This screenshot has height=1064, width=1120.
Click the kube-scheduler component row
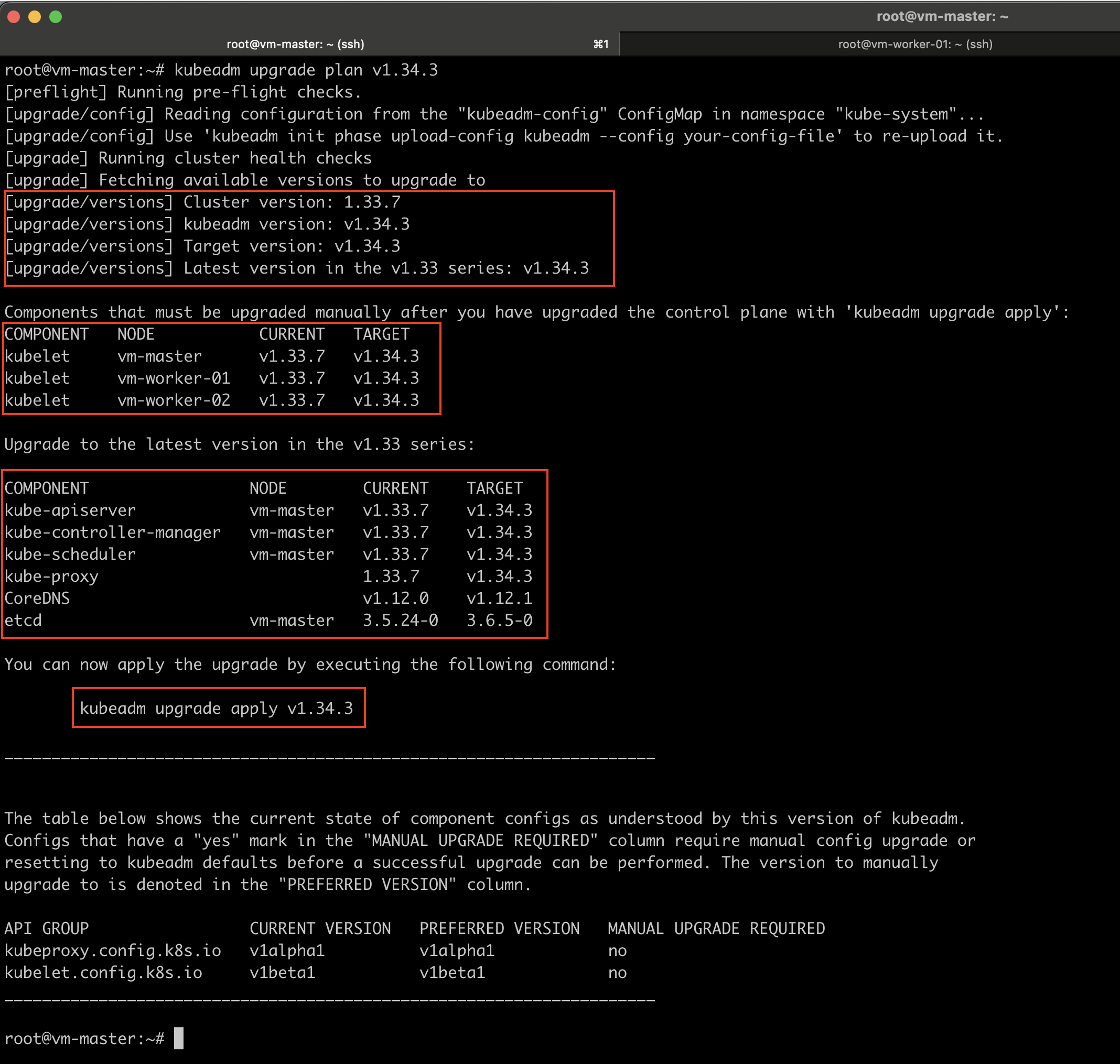[x=70, y=553]
